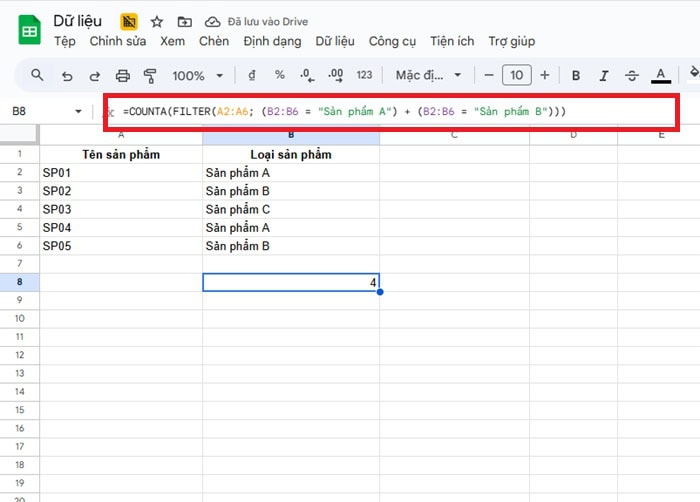Select the SP02 cell

(121, 191)
